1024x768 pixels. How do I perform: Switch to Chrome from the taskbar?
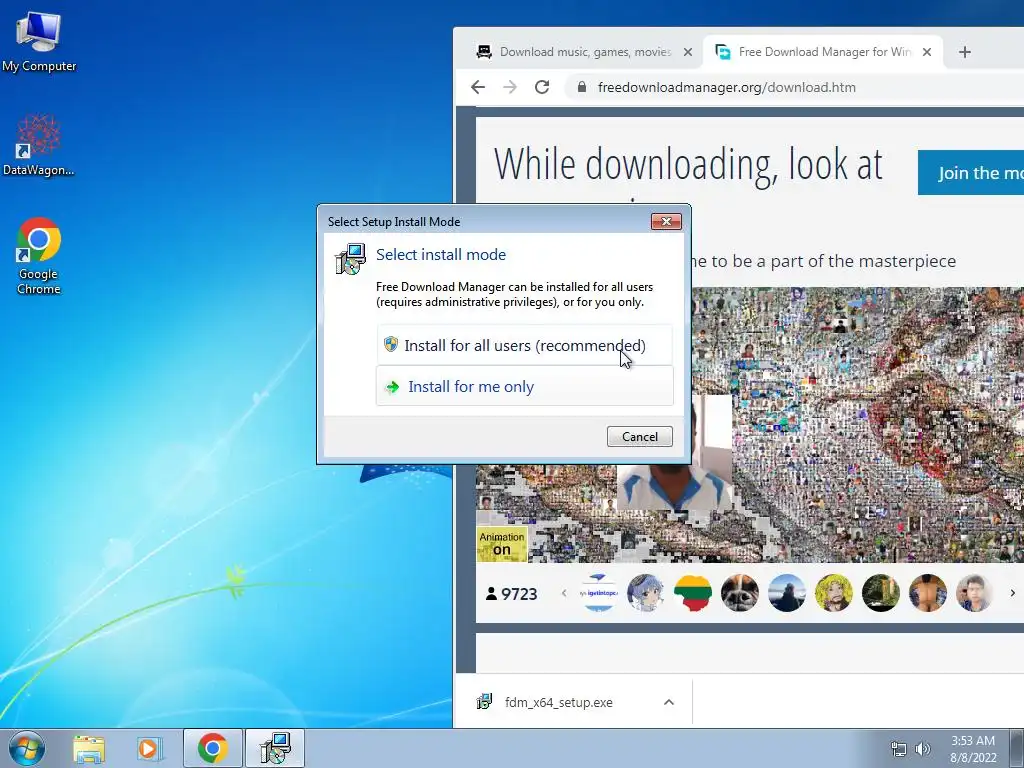pyautogui.click(x=213, y=748)
